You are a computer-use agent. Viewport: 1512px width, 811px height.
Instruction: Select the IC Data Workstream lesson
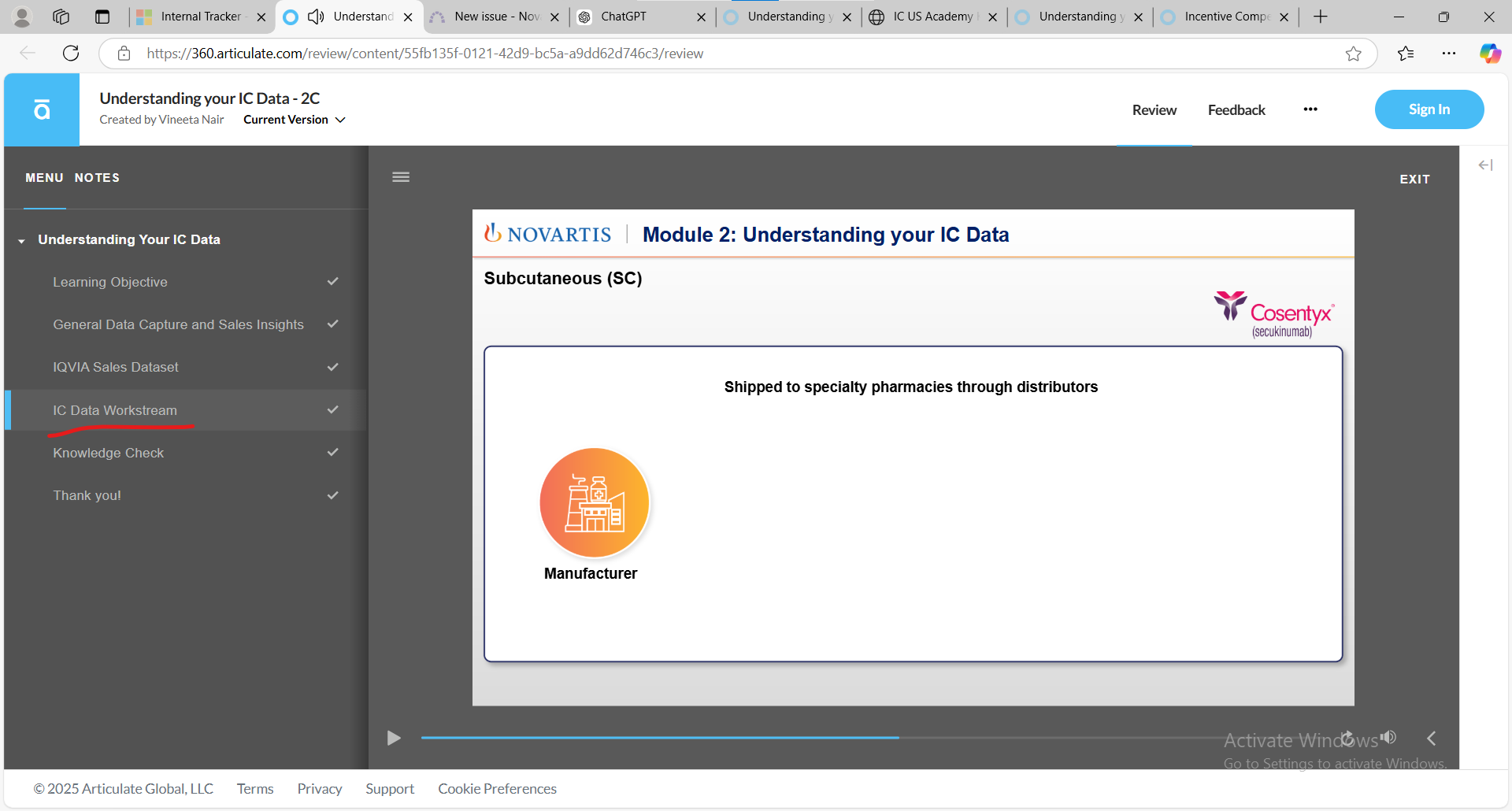pyautogui.click(x=115, y=410)
